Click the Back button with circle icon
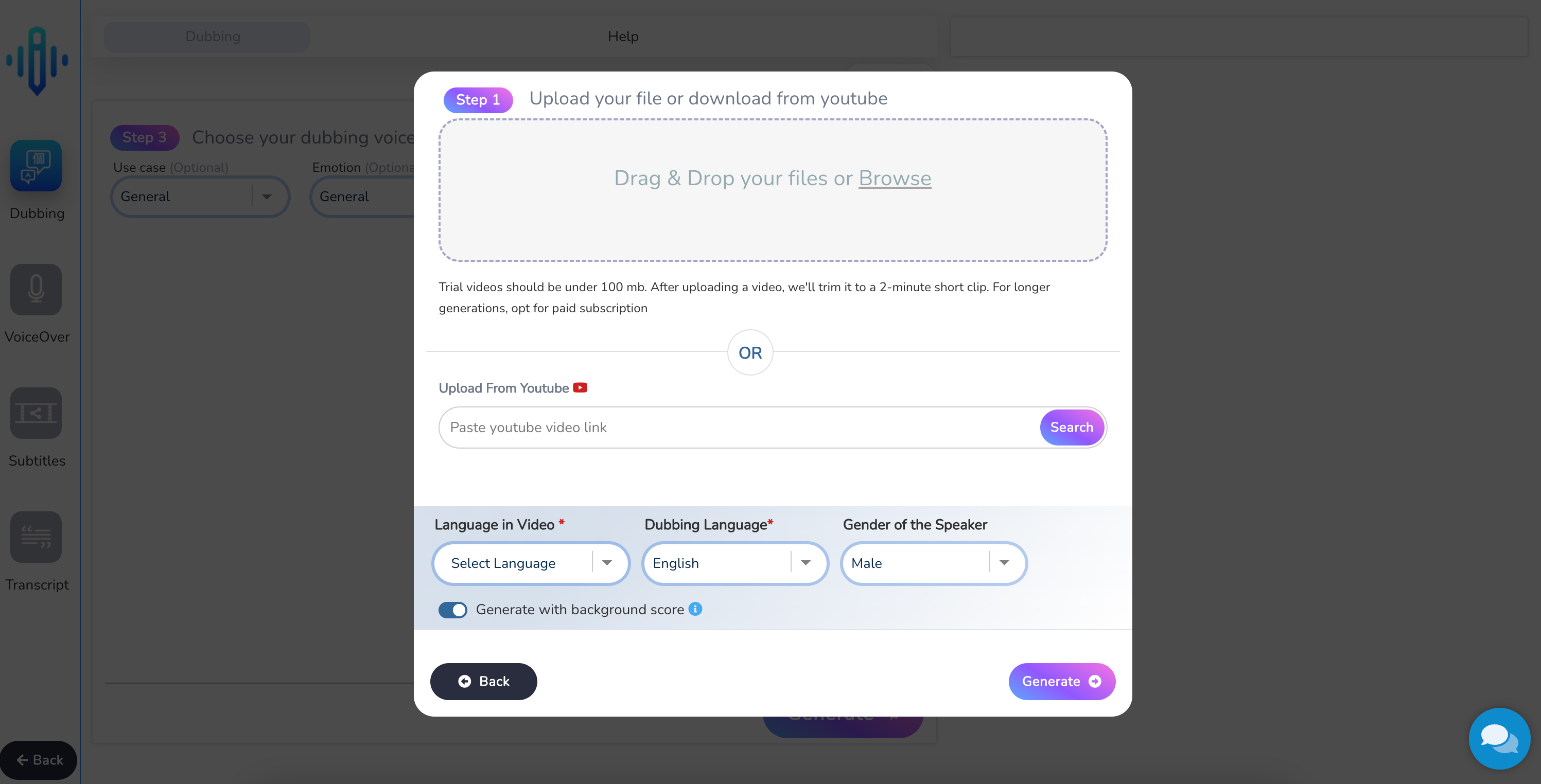 pyautogui.click(x=483, y=681)
